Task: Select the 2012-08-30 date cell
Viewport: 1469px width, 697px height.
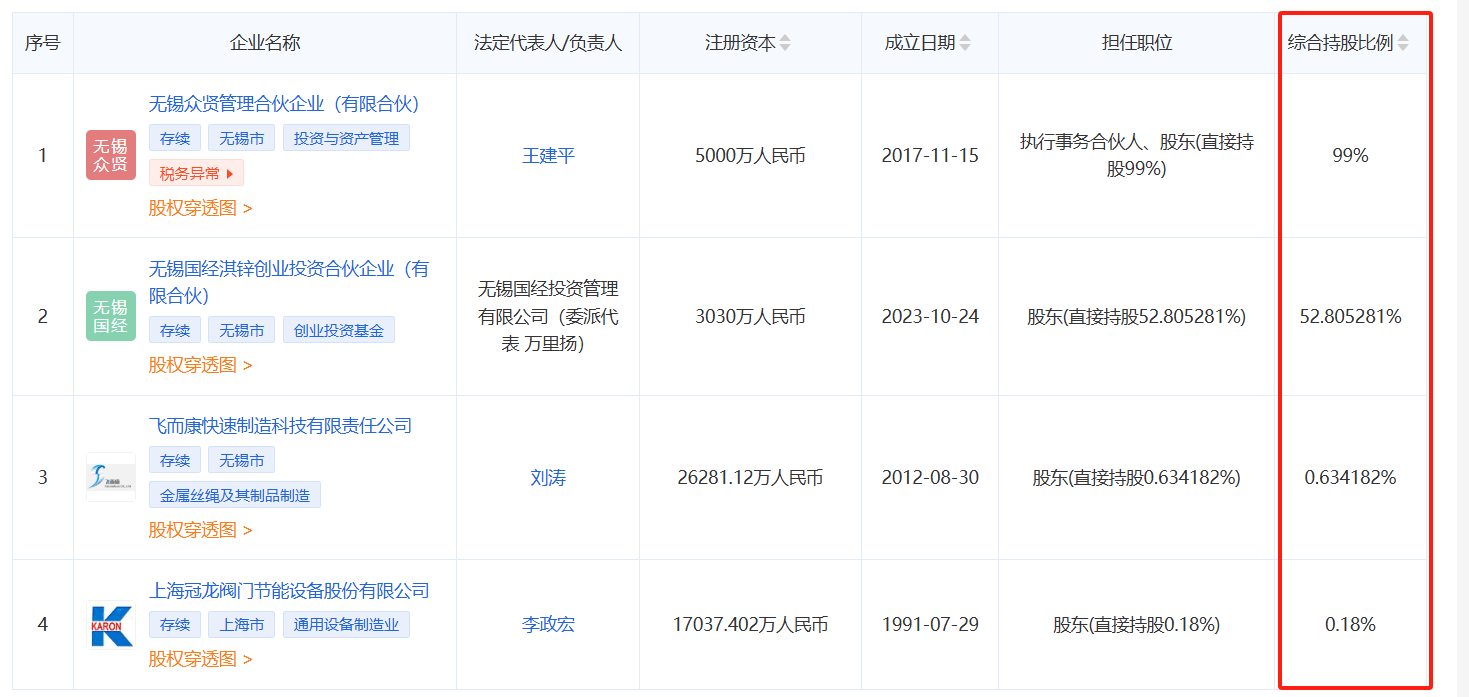Action: pos(930,478)
